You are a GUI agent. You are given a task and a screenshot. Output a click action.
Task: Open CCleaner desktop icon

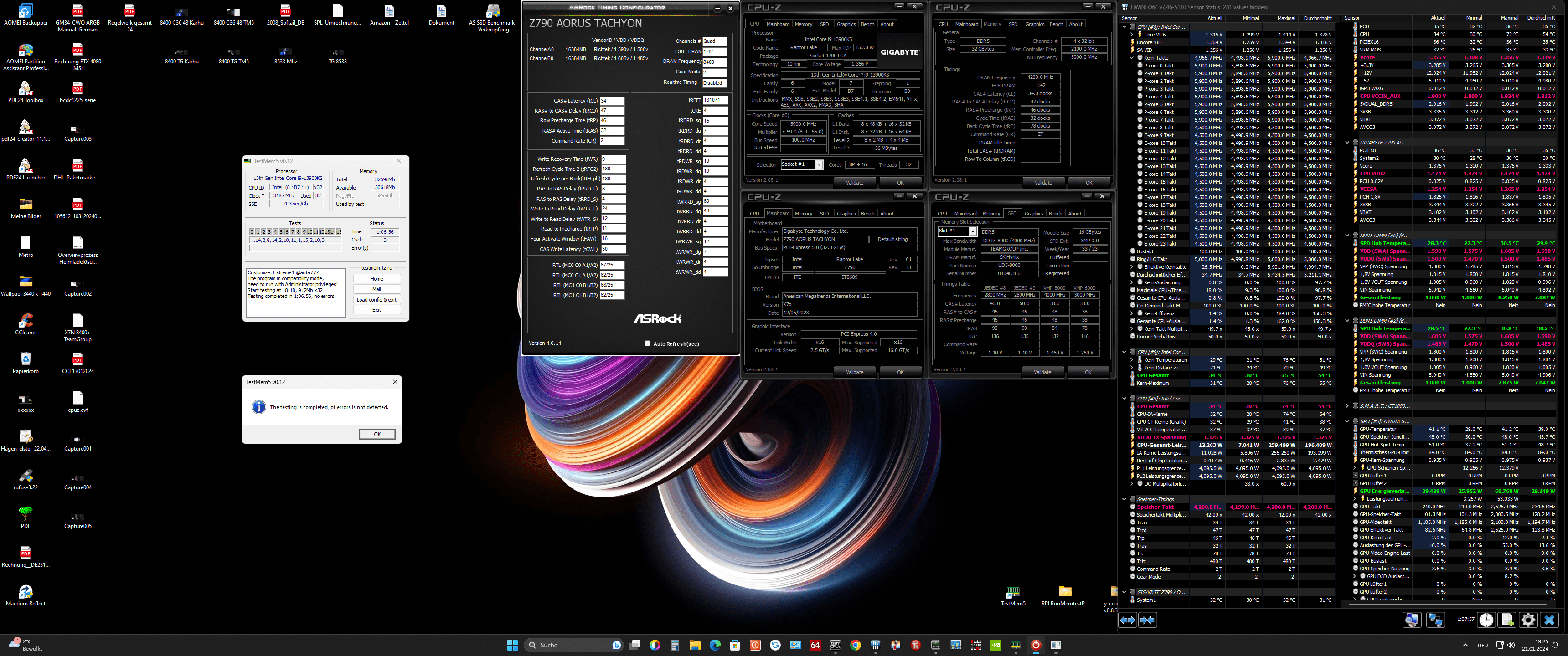(26, 324)
